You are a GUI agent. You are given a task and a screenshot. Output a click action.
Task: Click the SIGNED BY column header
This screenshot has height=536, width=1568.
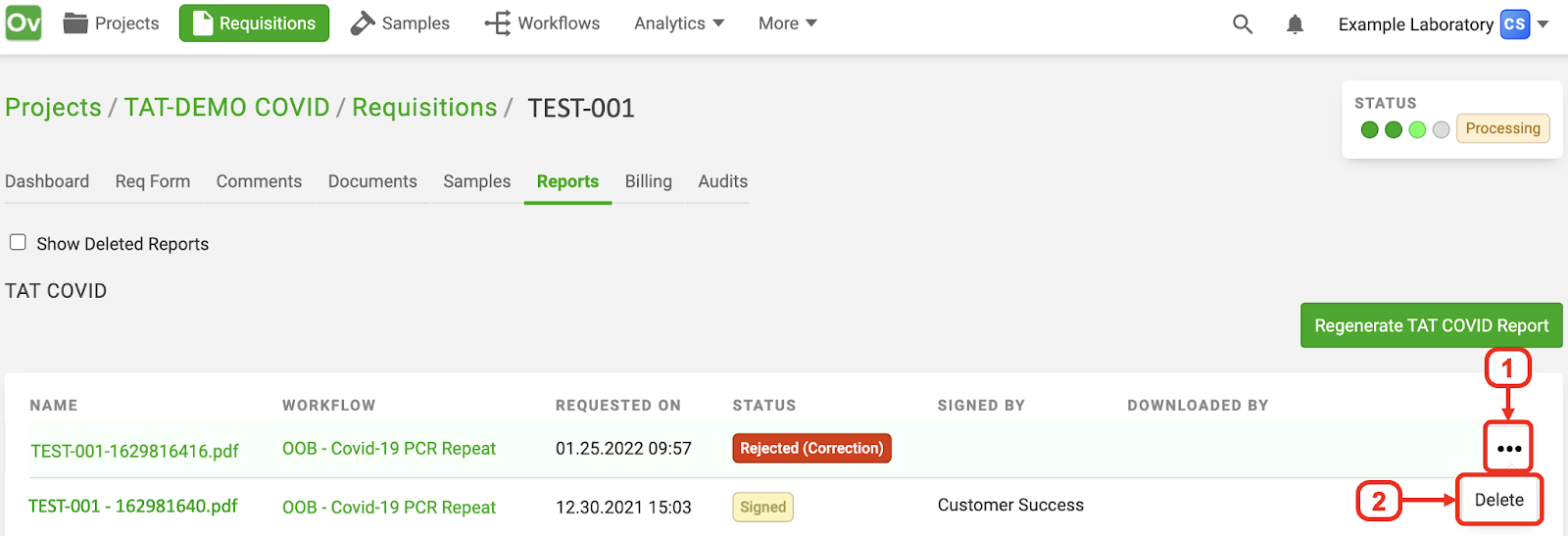(x=981, y=406)
